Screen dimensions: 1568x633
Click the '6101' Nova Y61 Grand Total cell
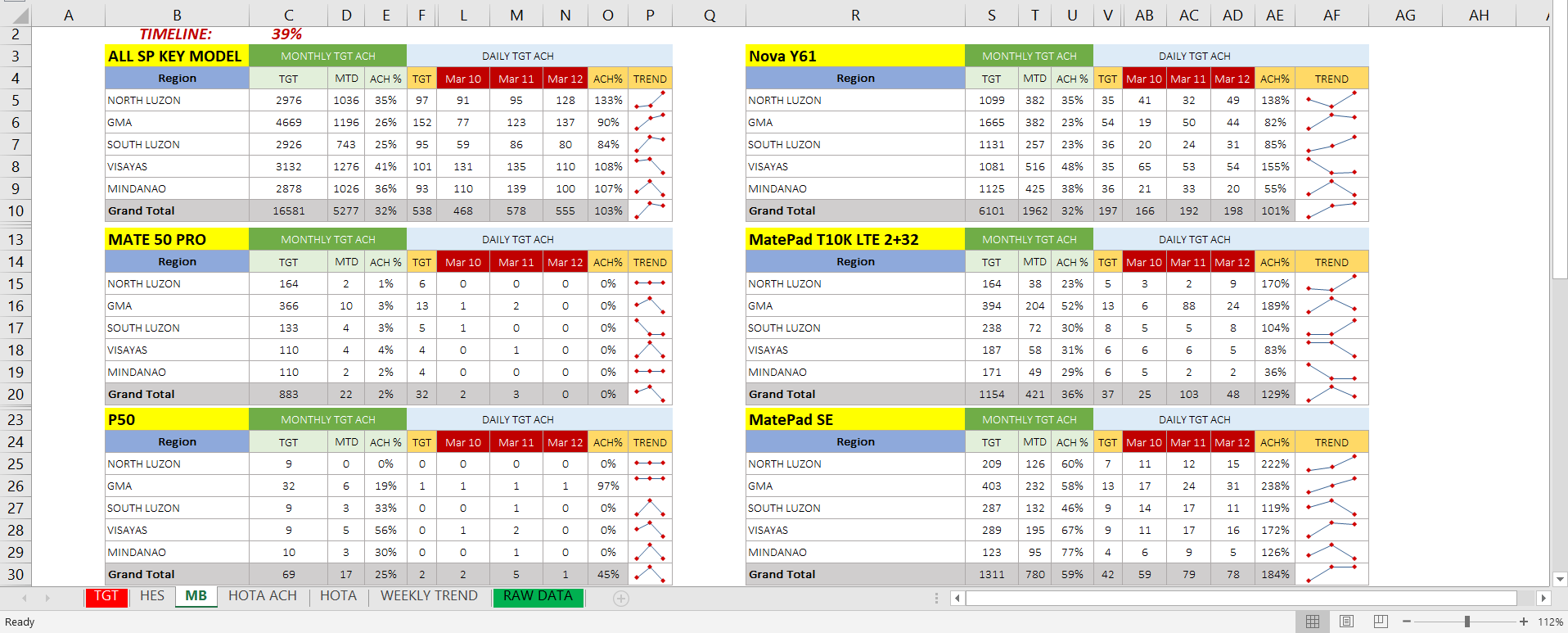992,210
